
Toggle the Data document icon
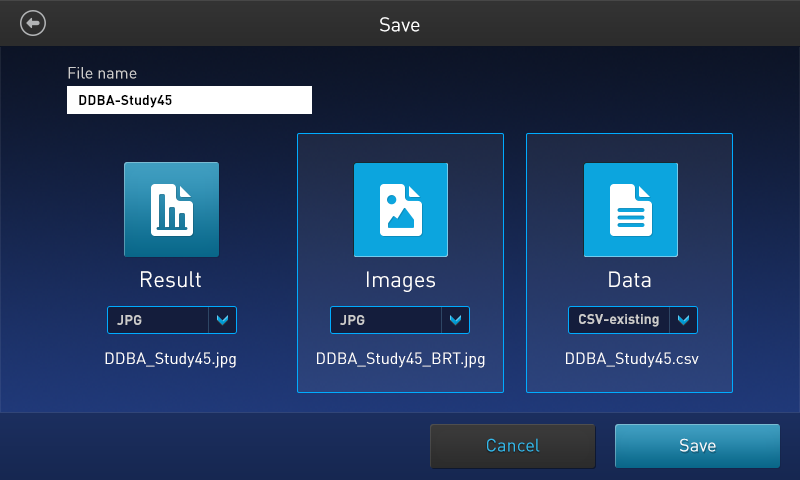coord(631,210)
